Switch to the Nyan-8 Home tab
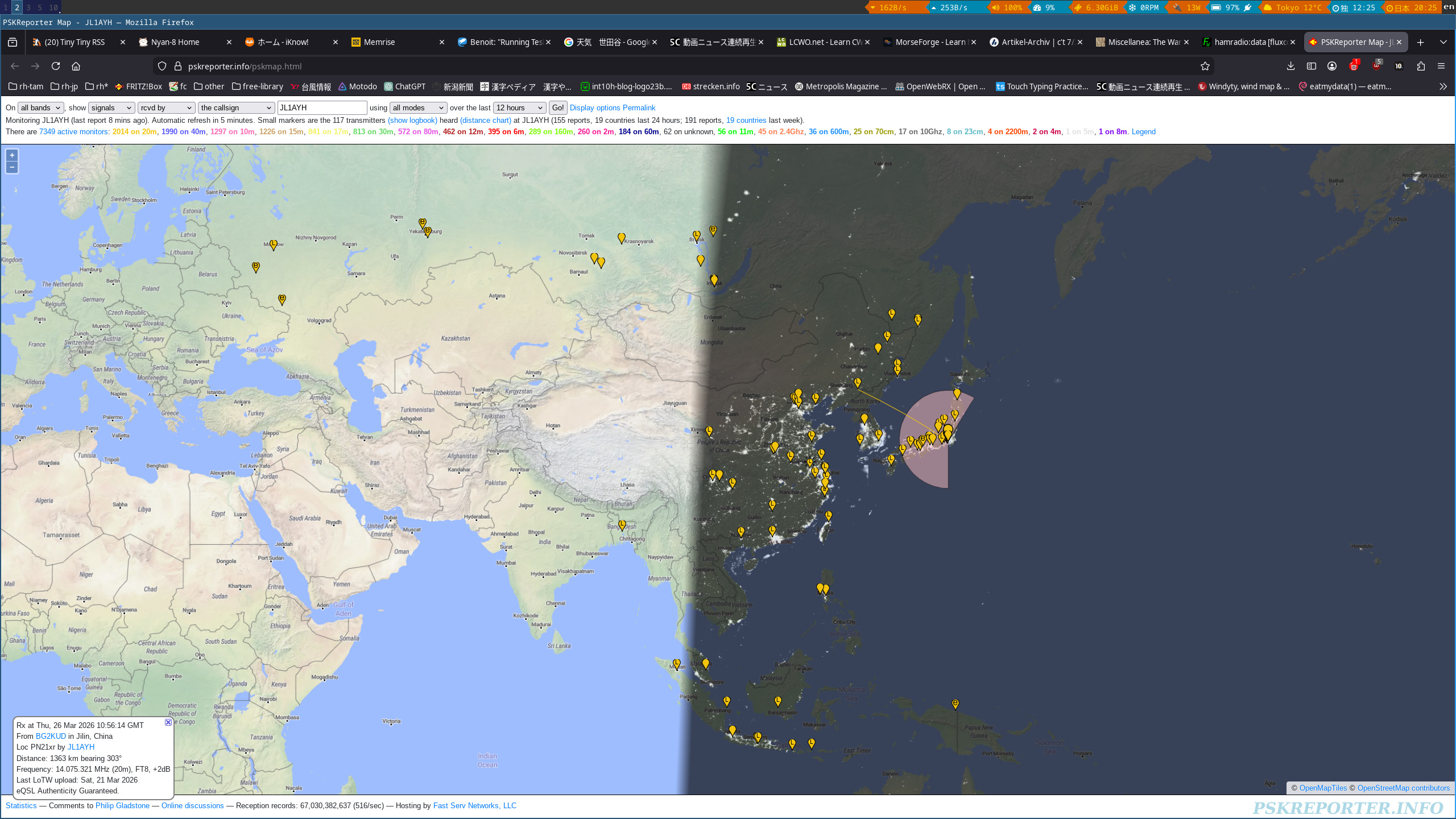 point(186,42)
